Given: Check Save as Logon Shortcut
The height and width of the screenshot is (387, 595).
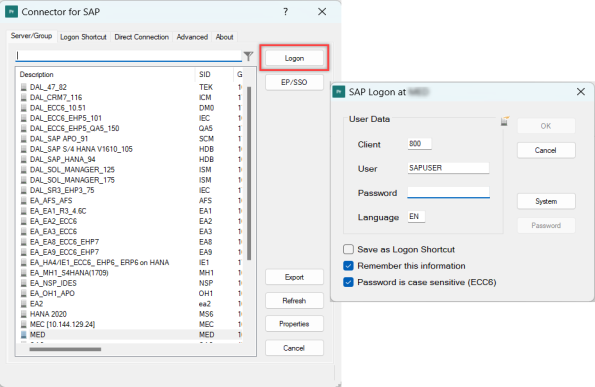Looking at the screenshot, I should pos(348,249).
